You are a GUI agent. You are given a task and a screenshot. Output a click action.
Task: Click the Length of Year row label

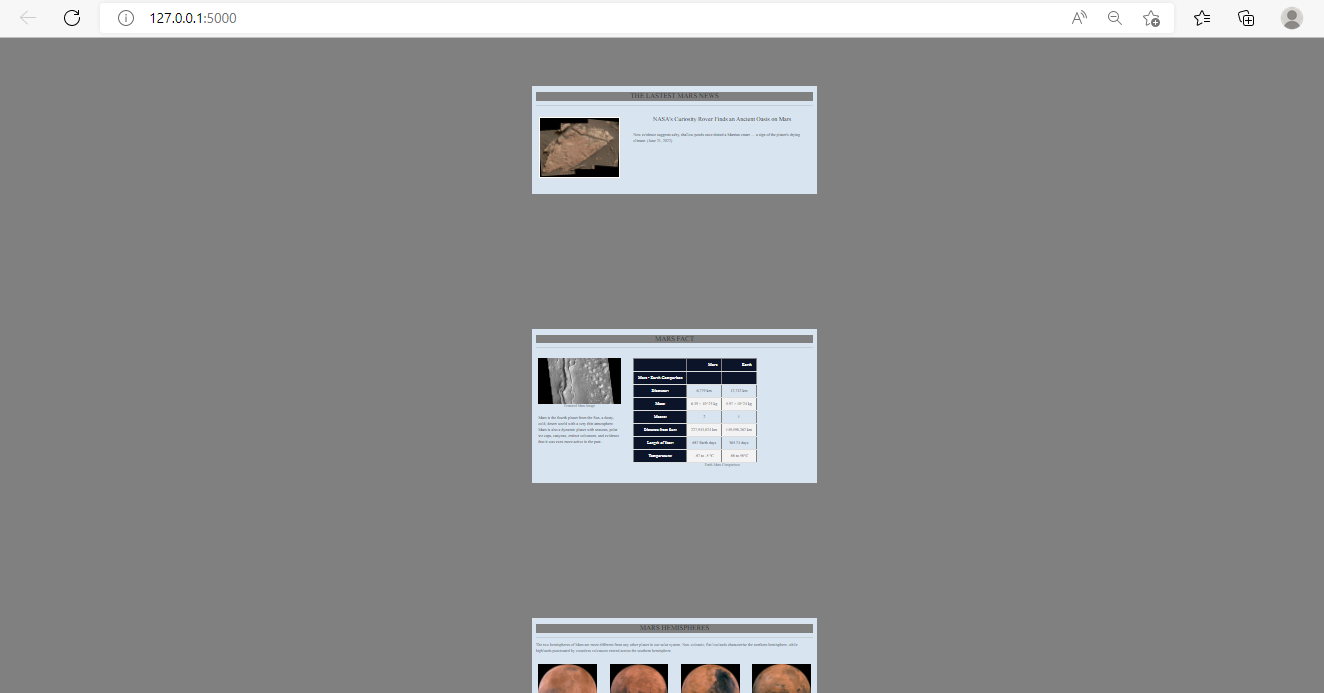point(660,443)
